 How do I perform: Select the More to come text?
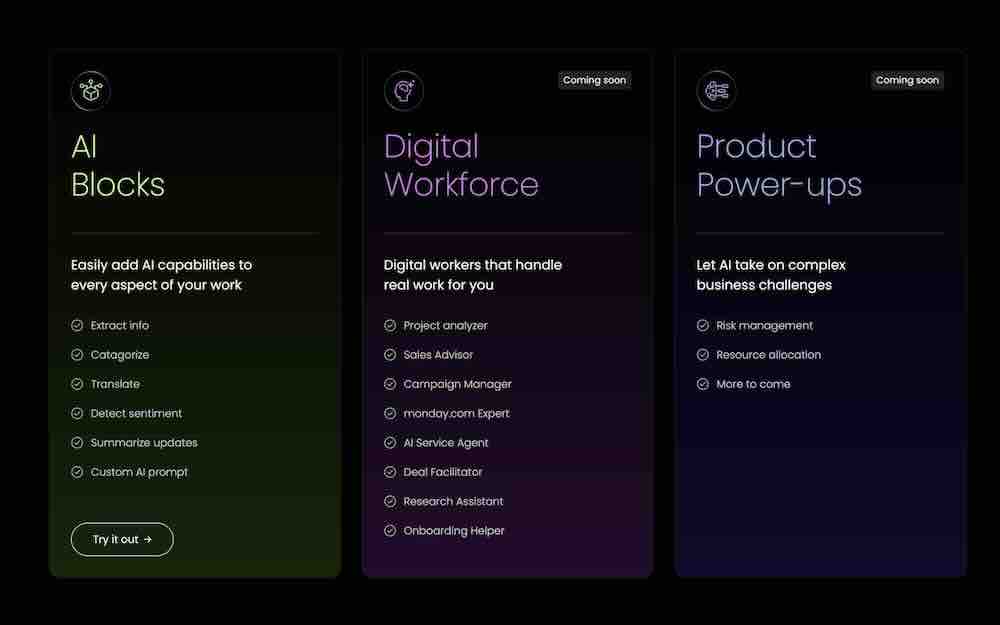click(x=753, y=384)
